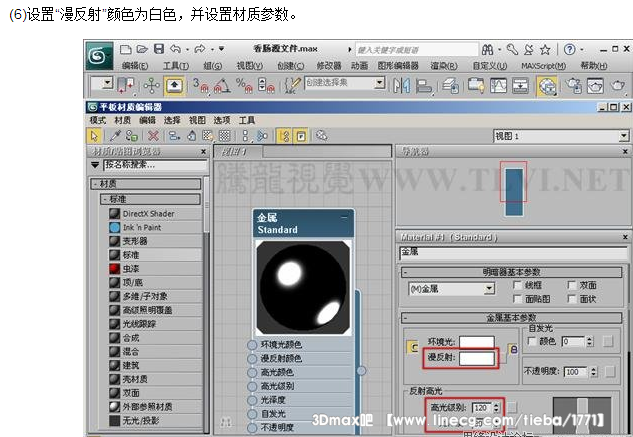
Task: Click the 不透明度 map button square
Action: (610, 371)
